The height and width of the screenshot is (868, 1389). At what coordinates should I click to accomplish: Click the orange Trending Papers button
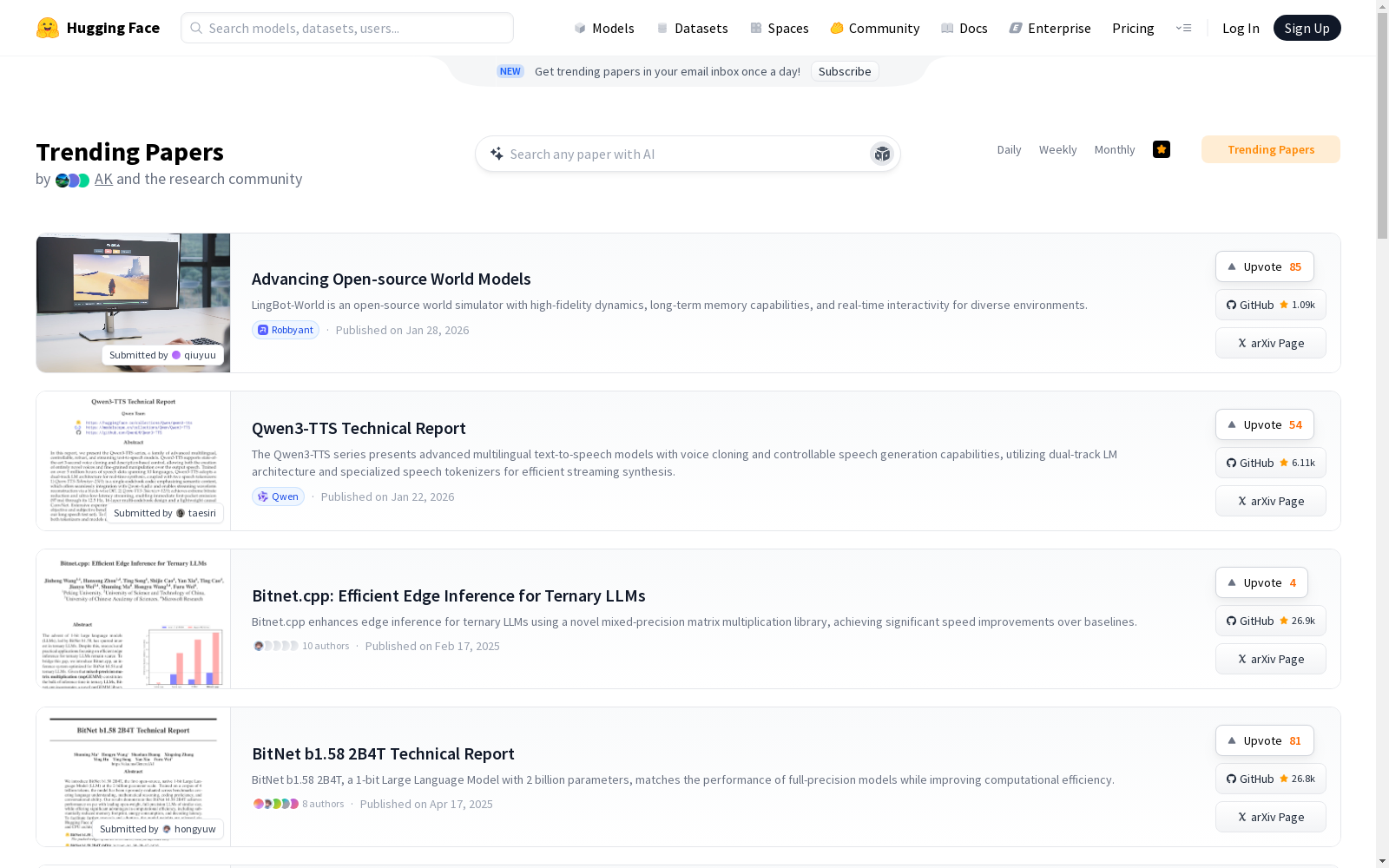[x=1271, y=149]
